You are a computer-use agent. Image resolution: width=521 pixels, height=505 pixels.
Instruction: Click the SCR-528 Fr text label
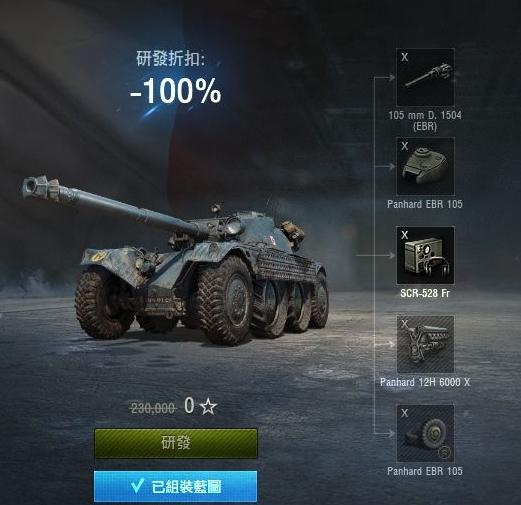(x=425, y=293)
